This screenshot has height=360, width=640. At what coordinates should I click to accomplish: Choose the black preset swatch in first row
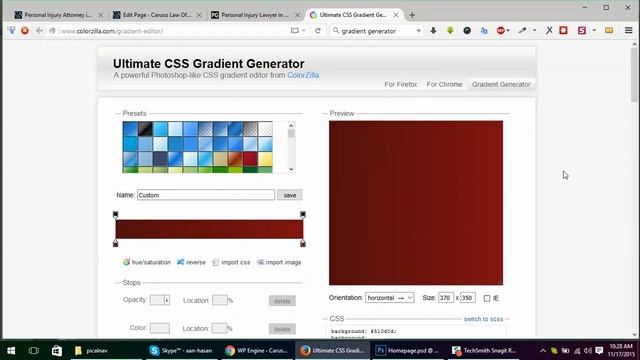pyautogui.click(x=145, y=129)
